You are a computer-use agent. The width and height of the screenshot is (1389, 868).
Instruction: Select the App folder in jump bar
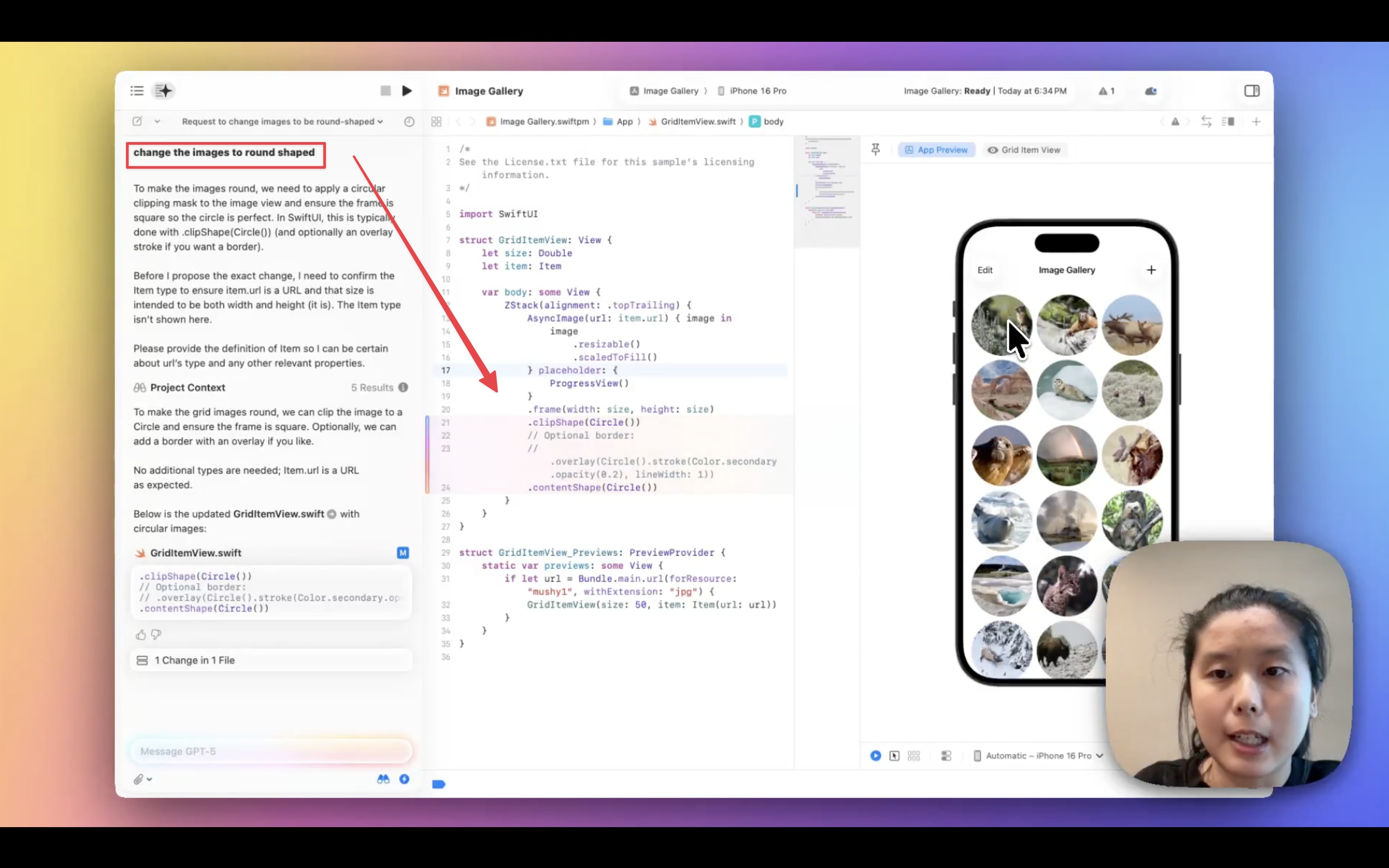pyautogui.click(x=618, y=121)
